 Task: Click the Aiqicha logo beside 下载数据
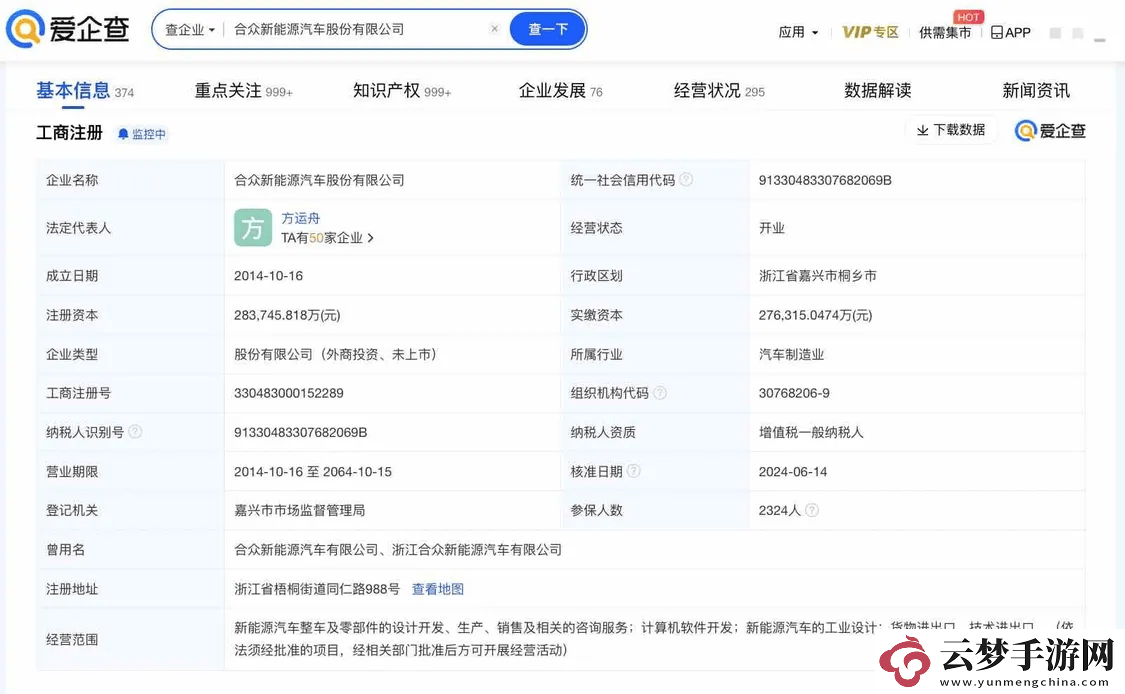[1050, 131]
